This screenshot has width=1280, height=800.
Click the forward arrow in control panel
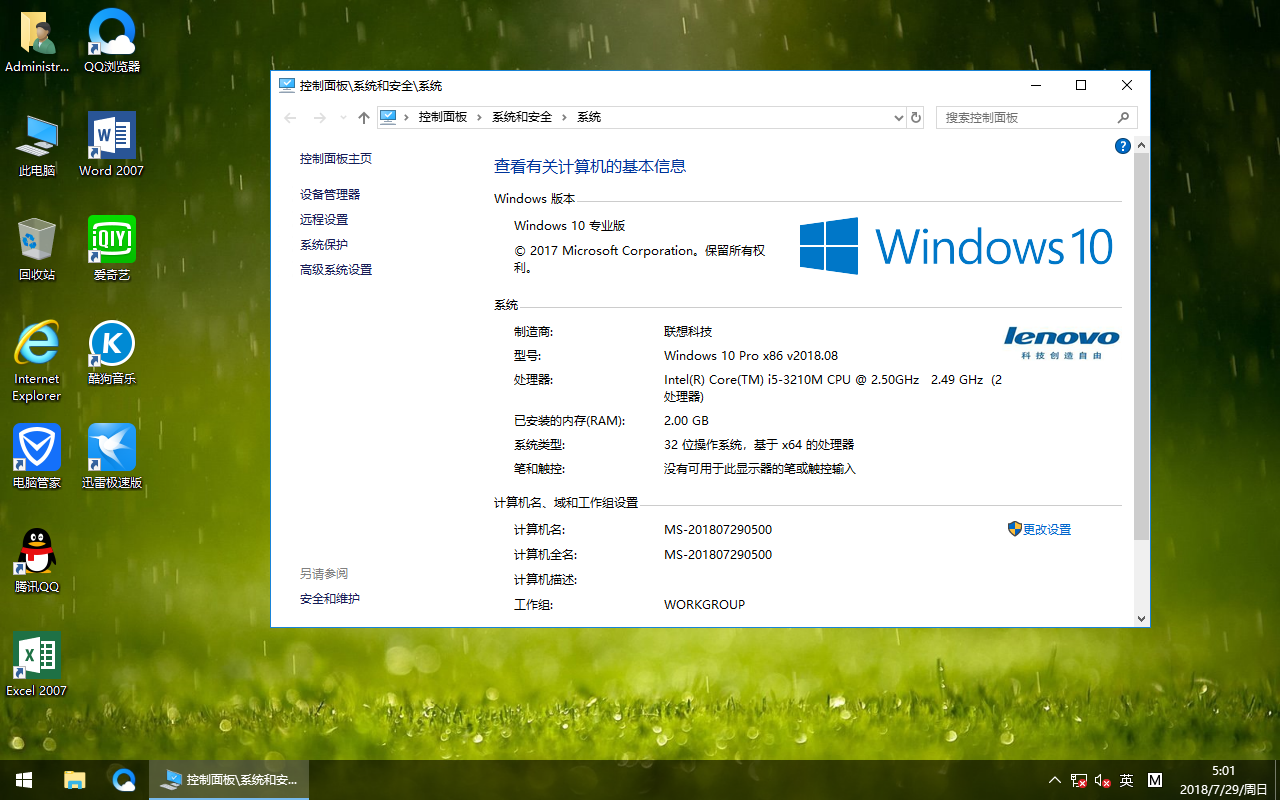tap(320, 118)
